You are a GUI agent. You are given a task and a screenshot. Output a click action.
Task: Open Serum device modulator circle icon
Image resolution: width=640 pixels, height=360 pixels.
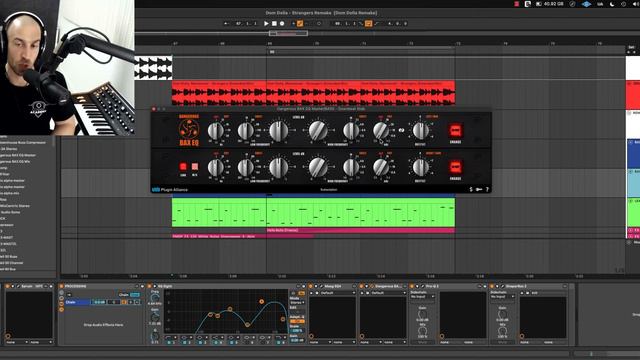click(x=8, y=336)
